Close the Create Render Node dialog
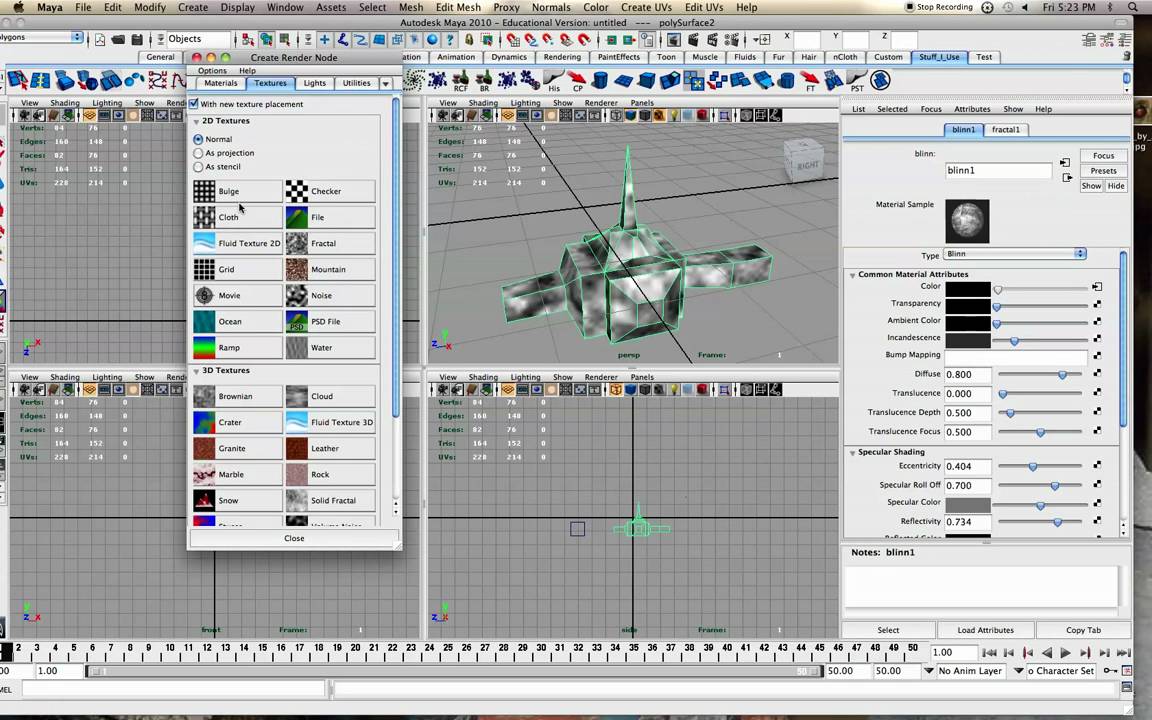The image size is (1152, 720). 294,538
